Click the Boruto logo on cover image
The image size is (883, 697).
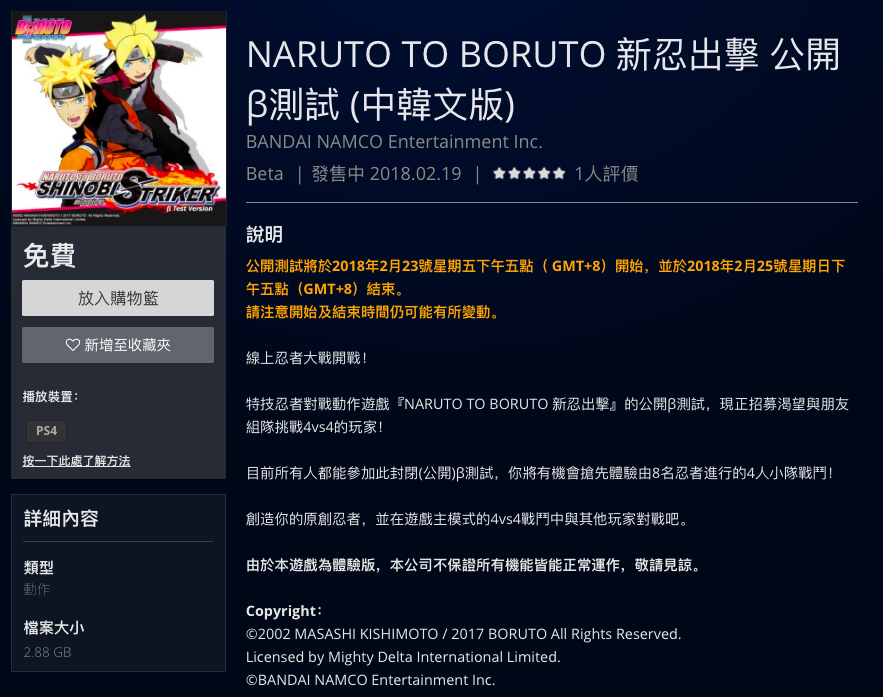click(x=43, y=29)
